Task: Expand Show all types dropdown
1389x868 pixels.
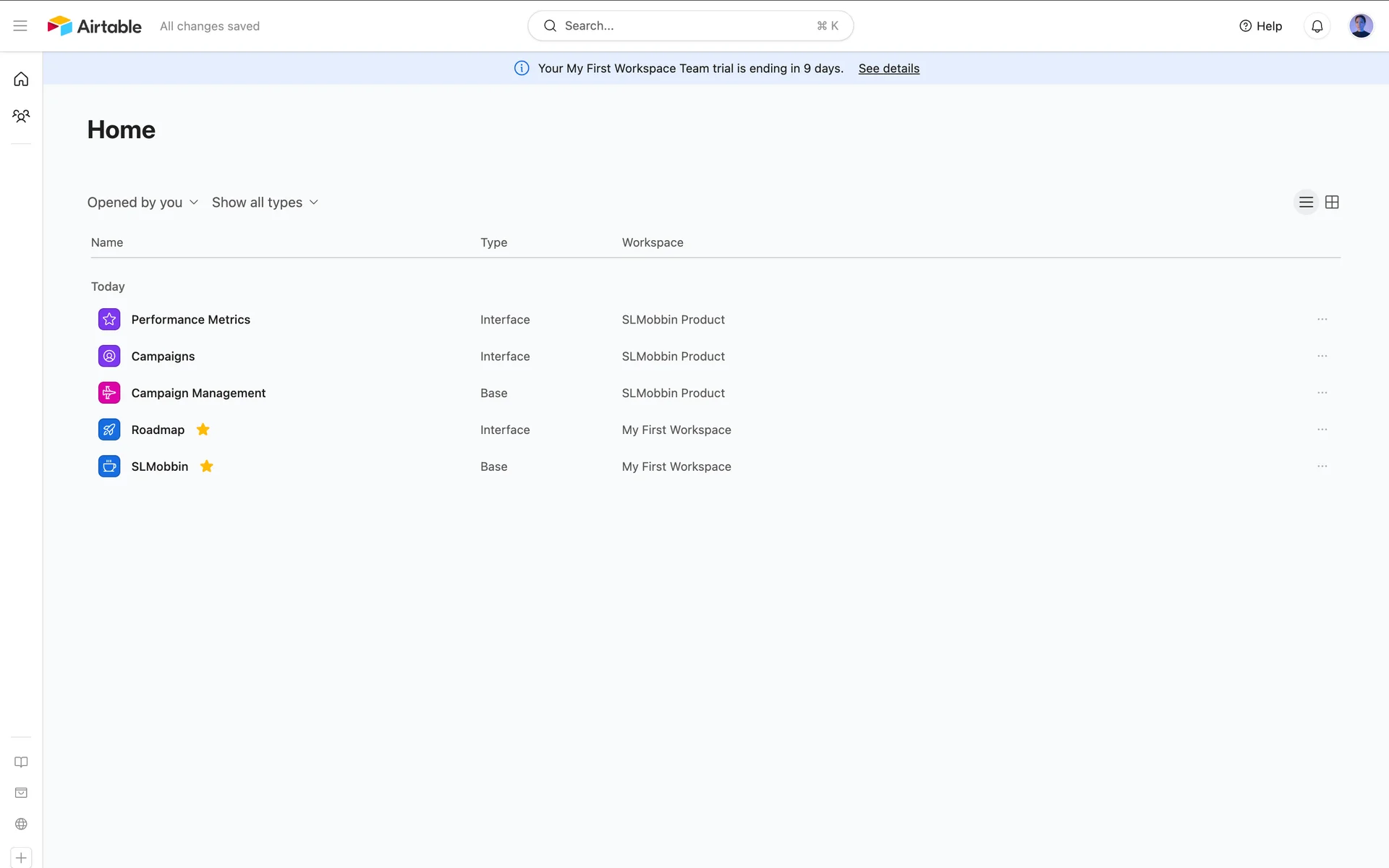Action: pos(265,203)
